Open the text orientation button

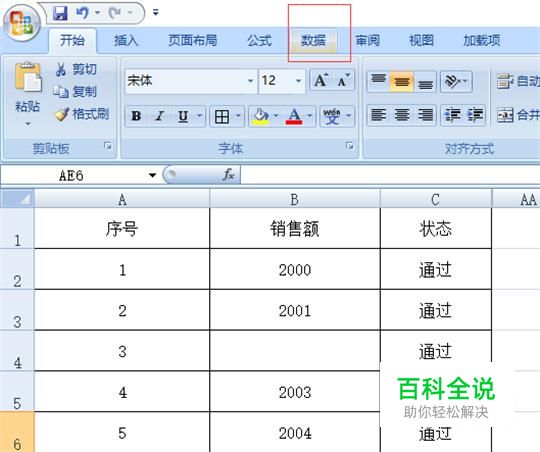pyautogui.click(x=456, y=82)
